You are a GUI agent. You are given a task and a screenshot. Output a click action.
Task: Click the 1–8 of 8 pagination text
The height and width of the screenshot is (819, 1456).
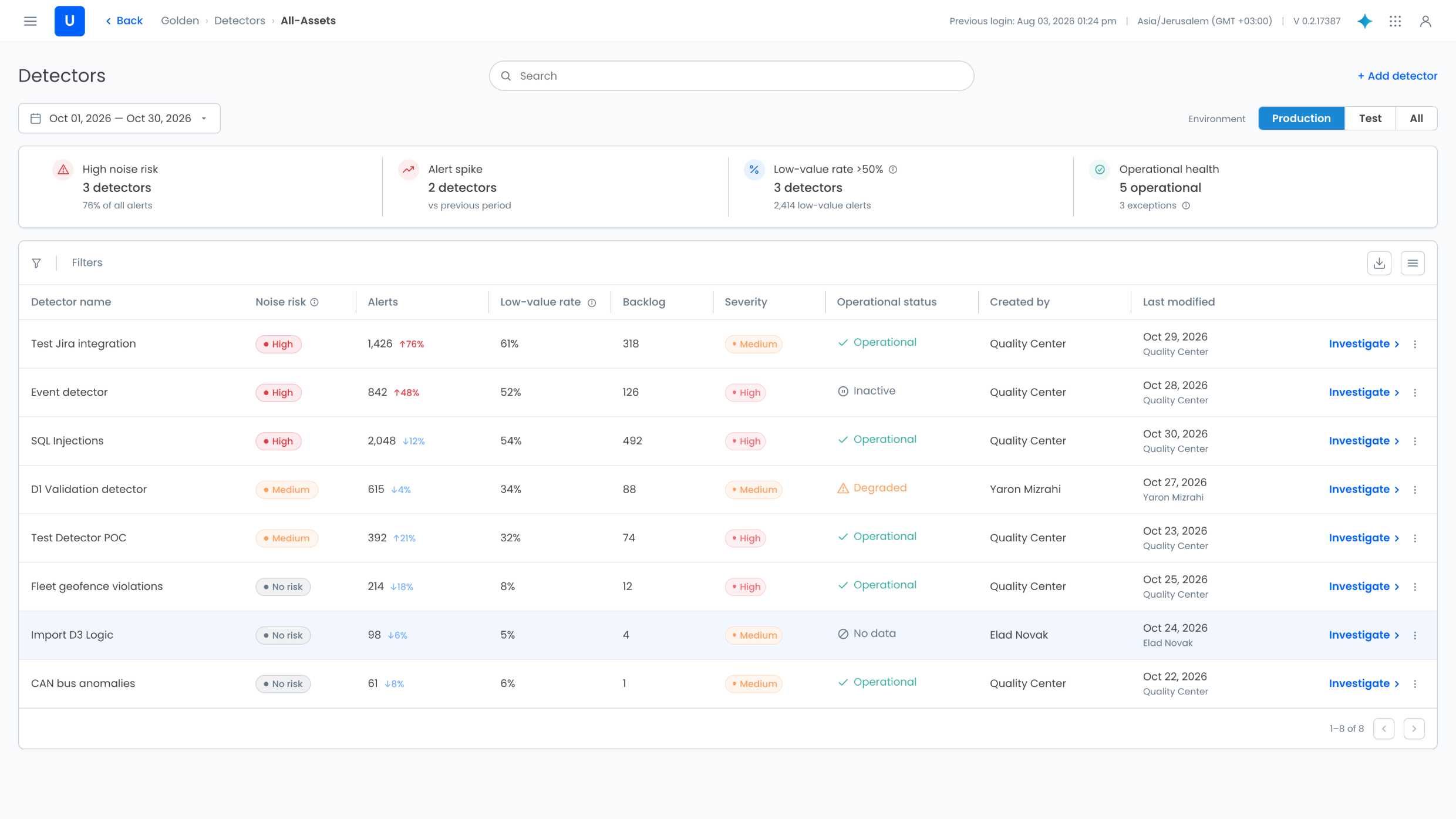pos(1346,729)
